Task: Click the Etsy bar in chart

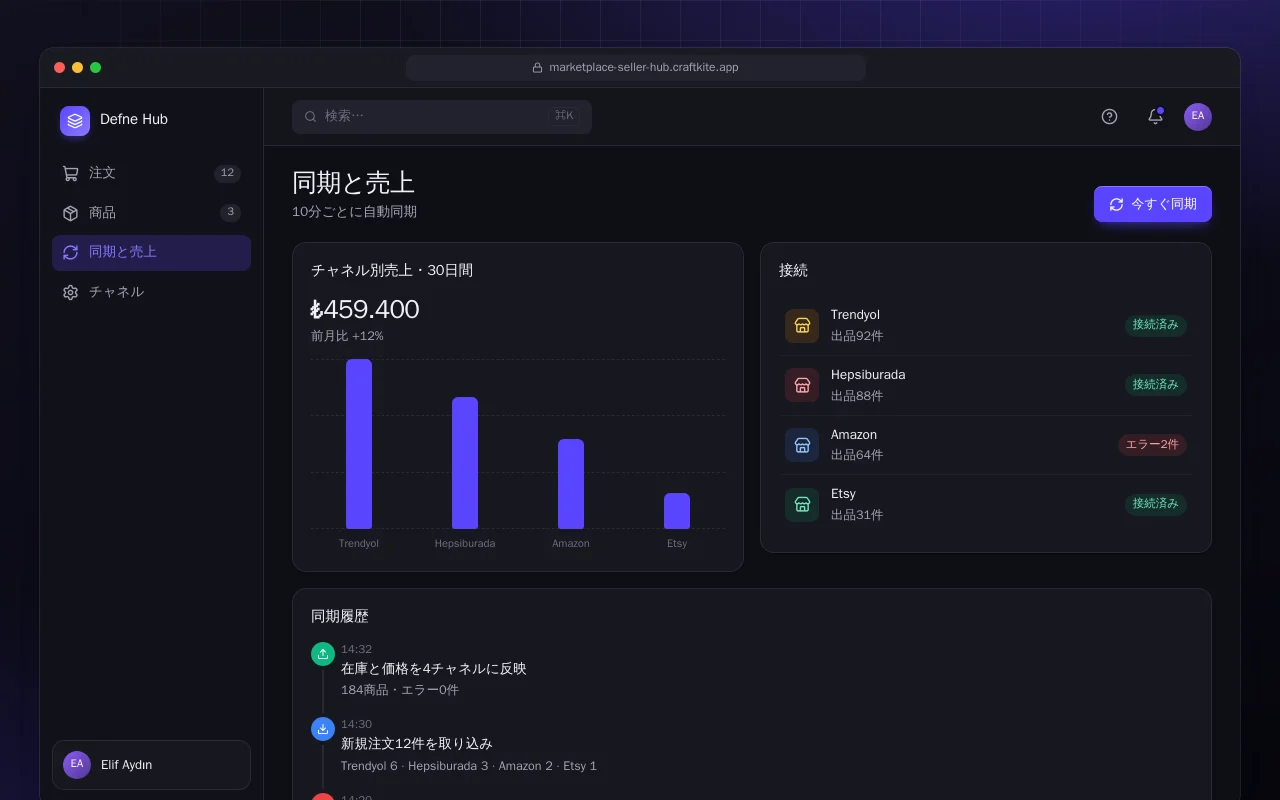Action: (x=677, y=511)
